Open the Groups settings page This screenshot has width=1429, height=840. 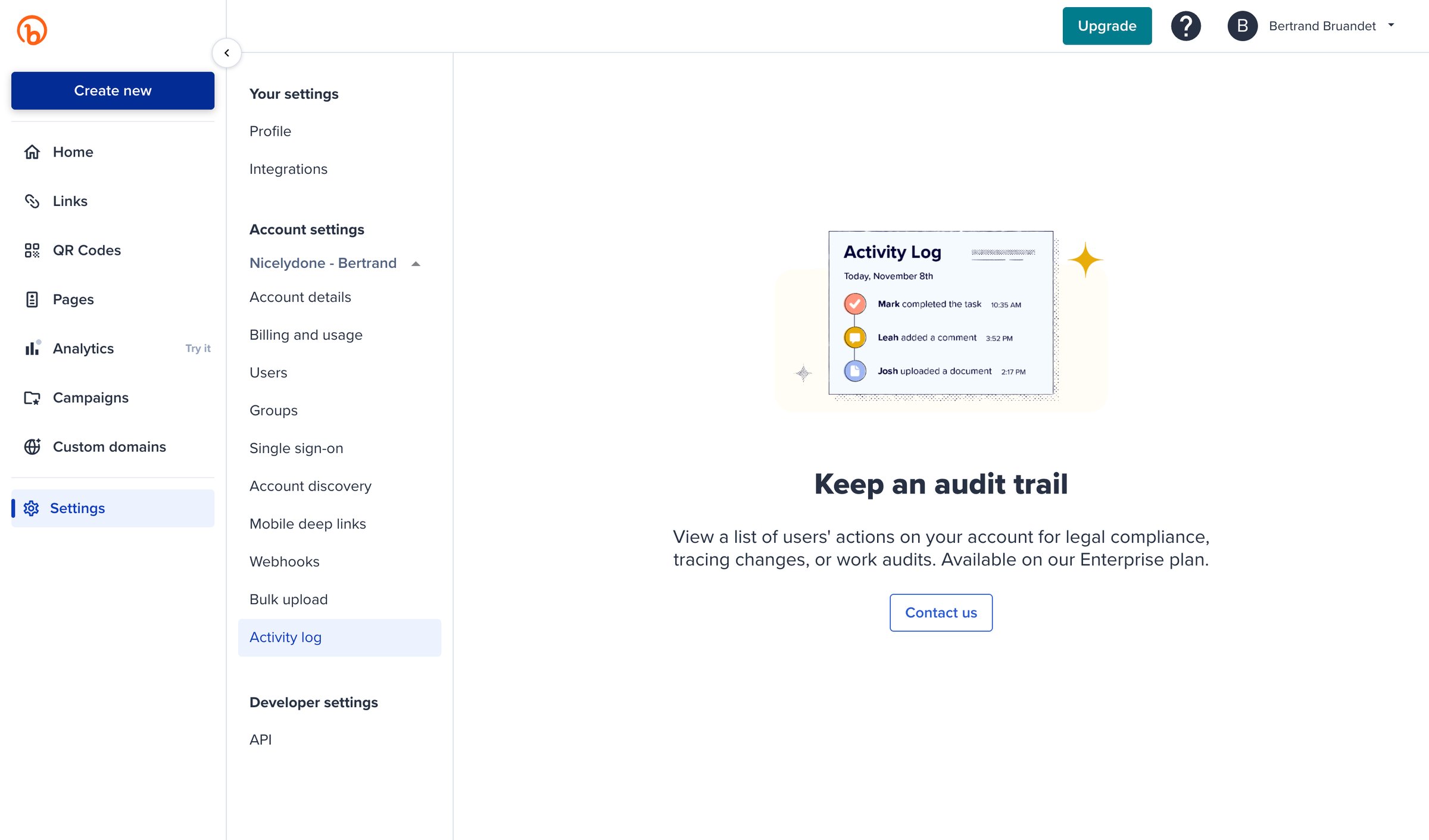coord(273,411)
